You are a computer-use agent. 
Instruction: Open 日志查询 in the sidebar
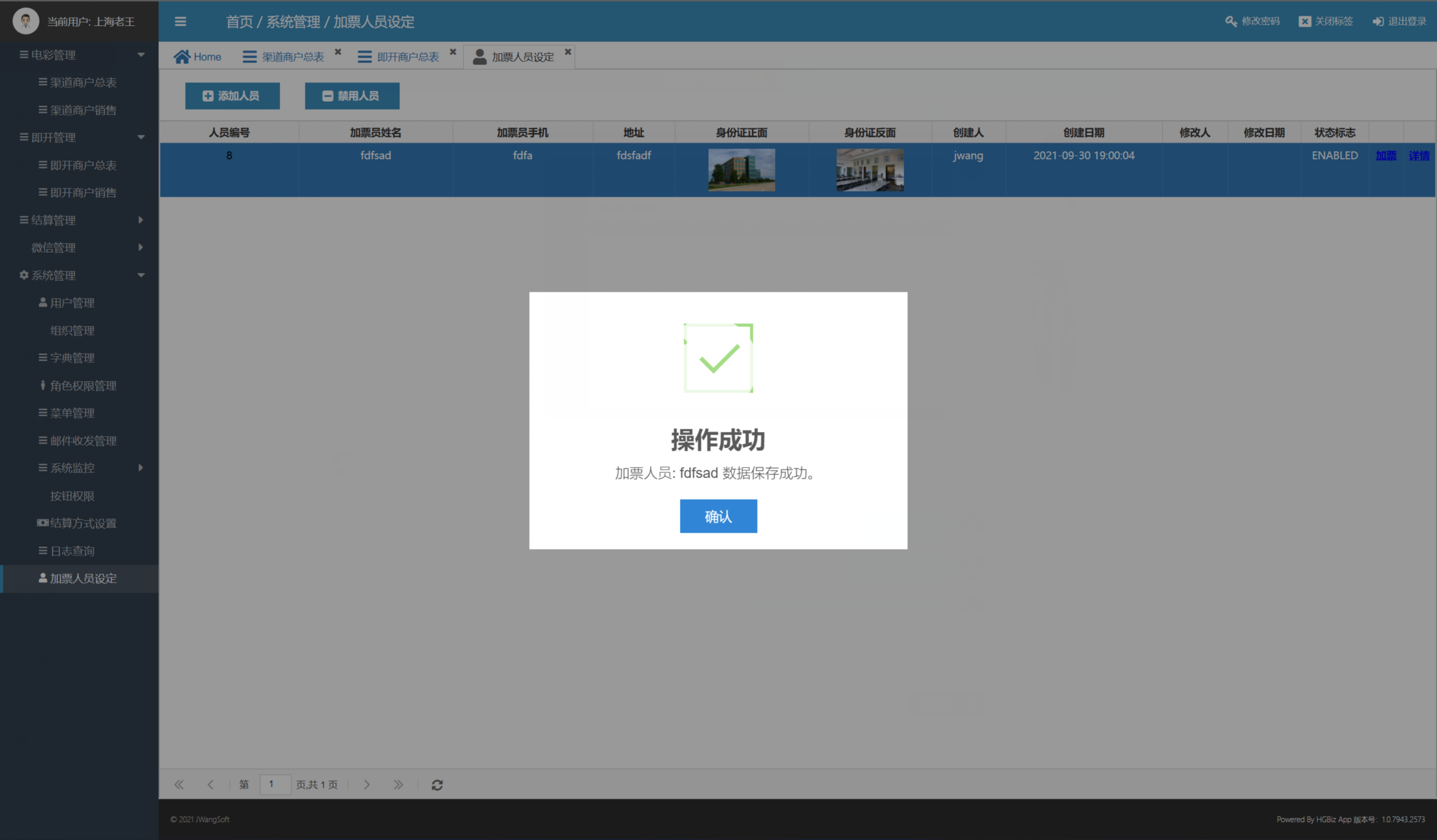(x=80, y=551)
